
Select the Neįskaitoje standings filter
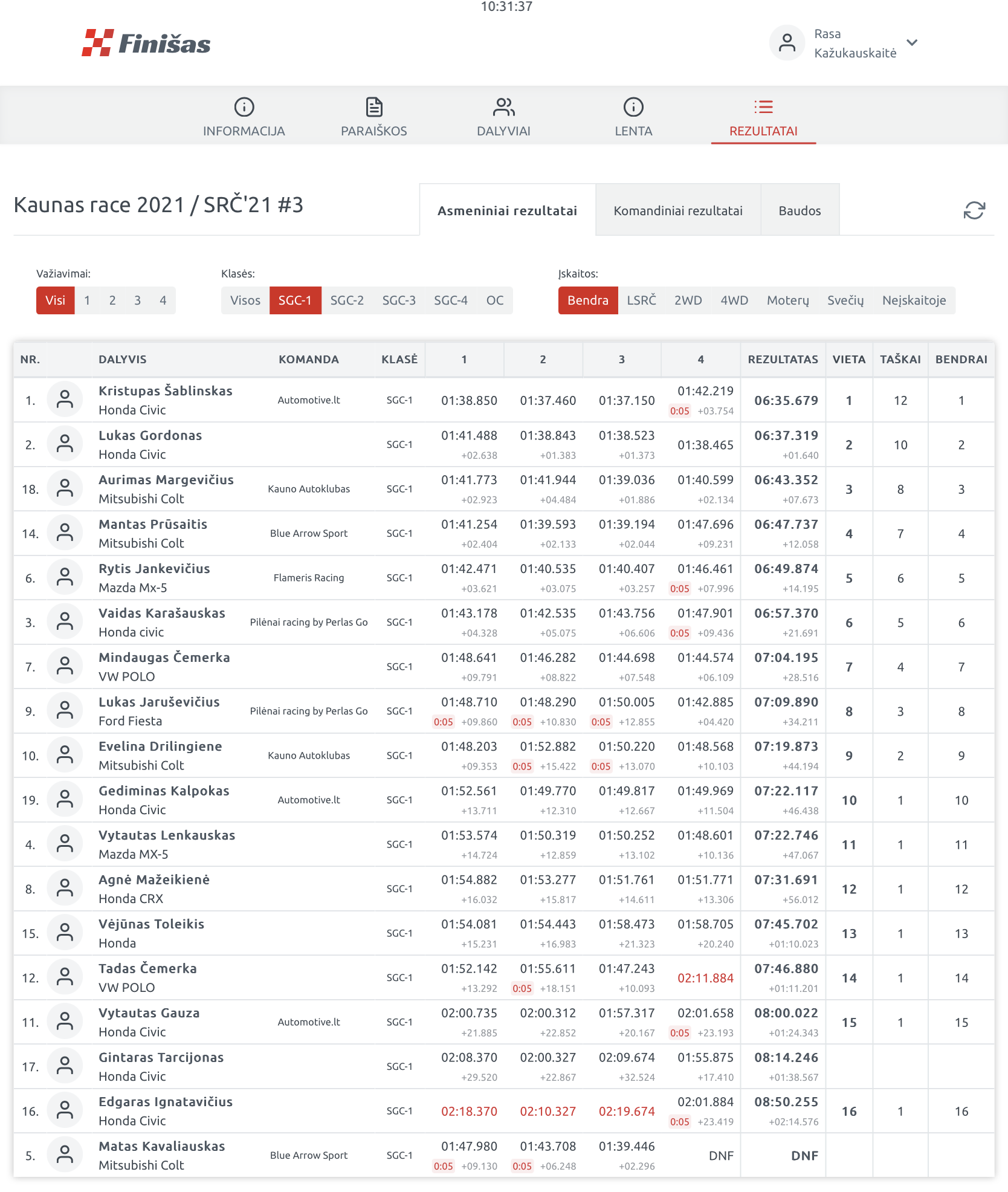914,300
